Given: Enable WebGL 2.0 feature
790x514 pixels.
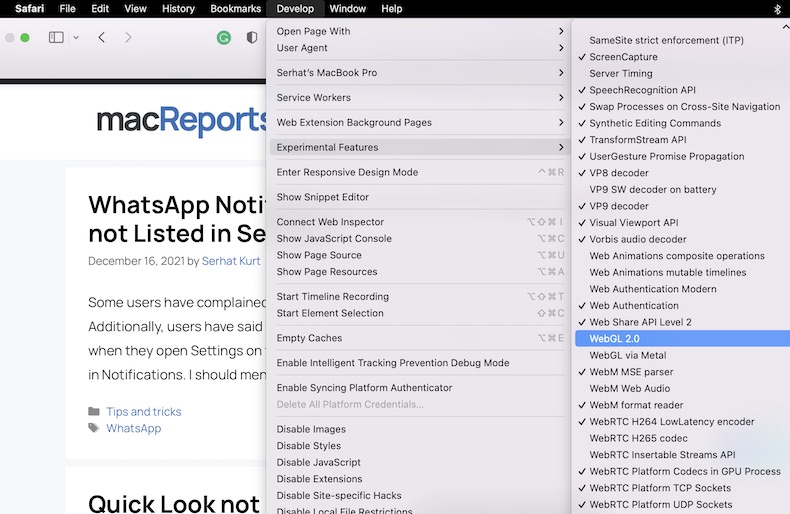Looking at the screenshot, I should pos(682,339).
